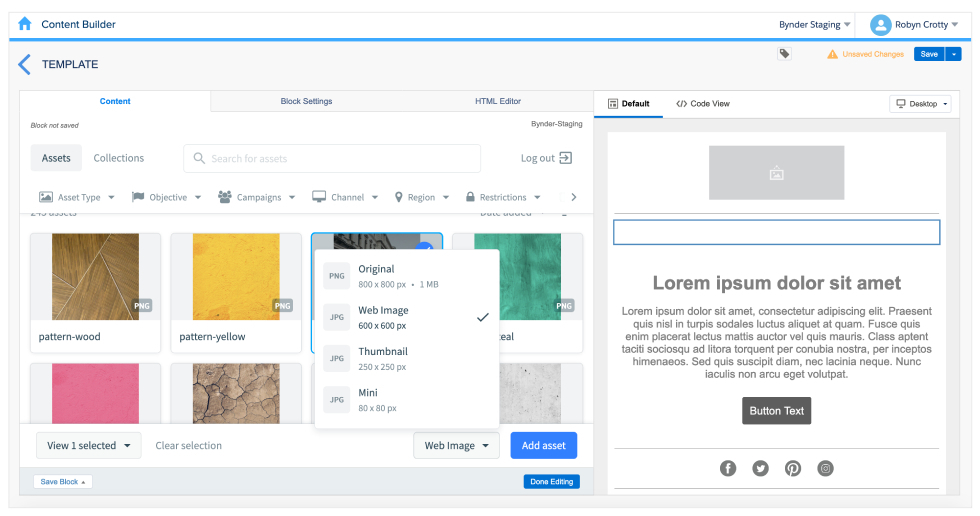Select the Collections tab
This screenshot has width=980, height=516.
point(119,158)
